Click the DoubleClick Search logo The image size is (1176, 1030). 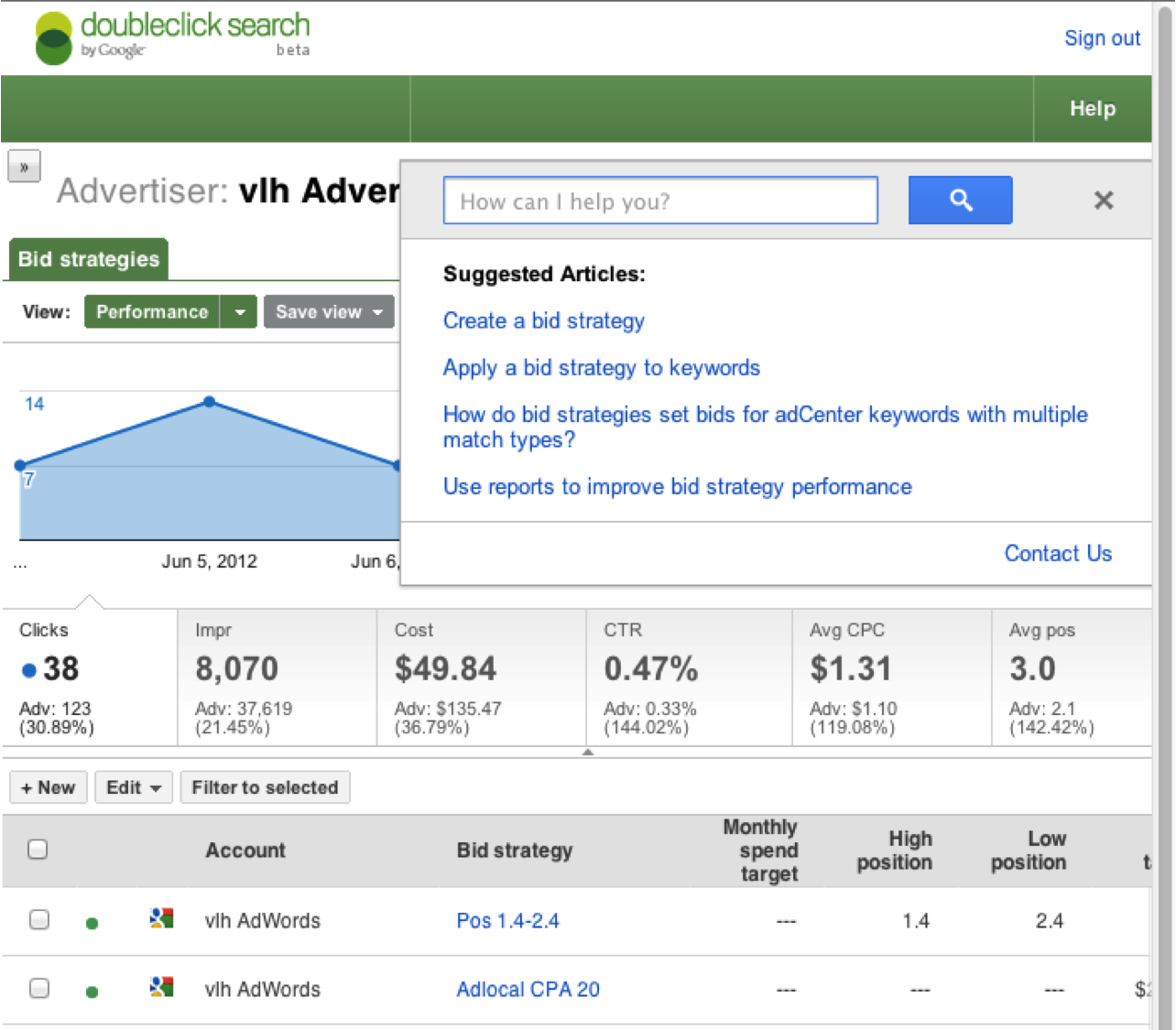pos(172,38)
